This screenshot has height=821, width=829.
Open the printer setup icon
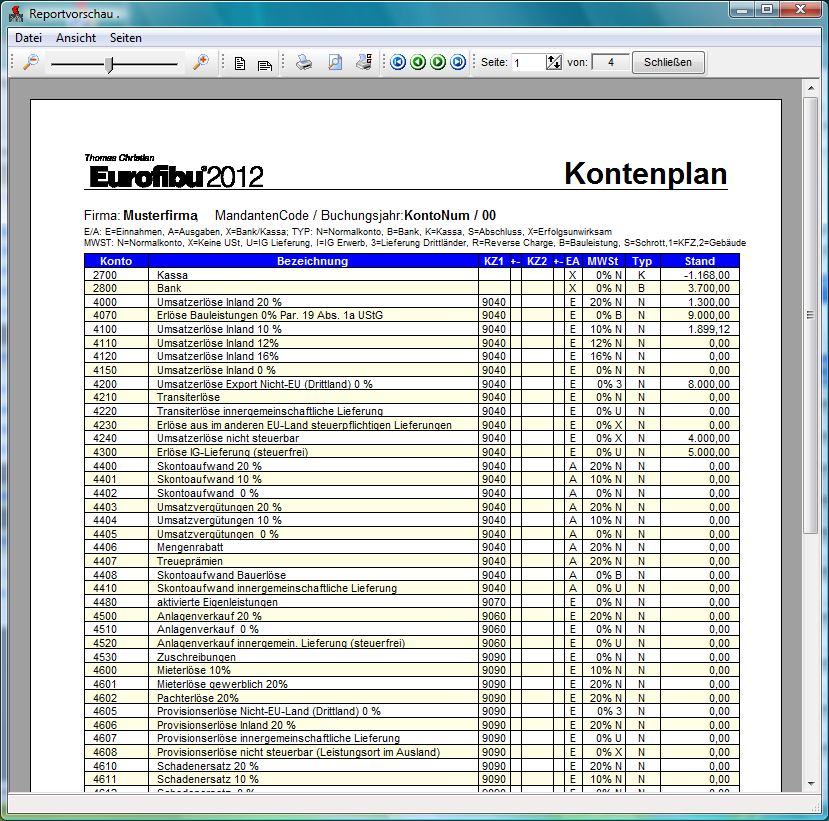364,62
